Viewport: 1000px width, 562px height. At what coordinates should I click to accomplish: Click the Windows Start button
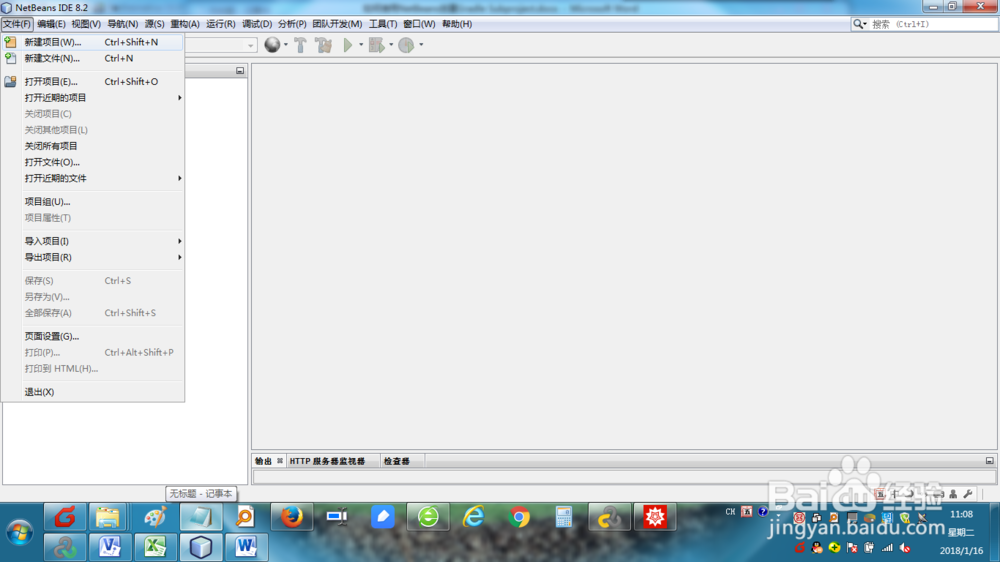20,532
